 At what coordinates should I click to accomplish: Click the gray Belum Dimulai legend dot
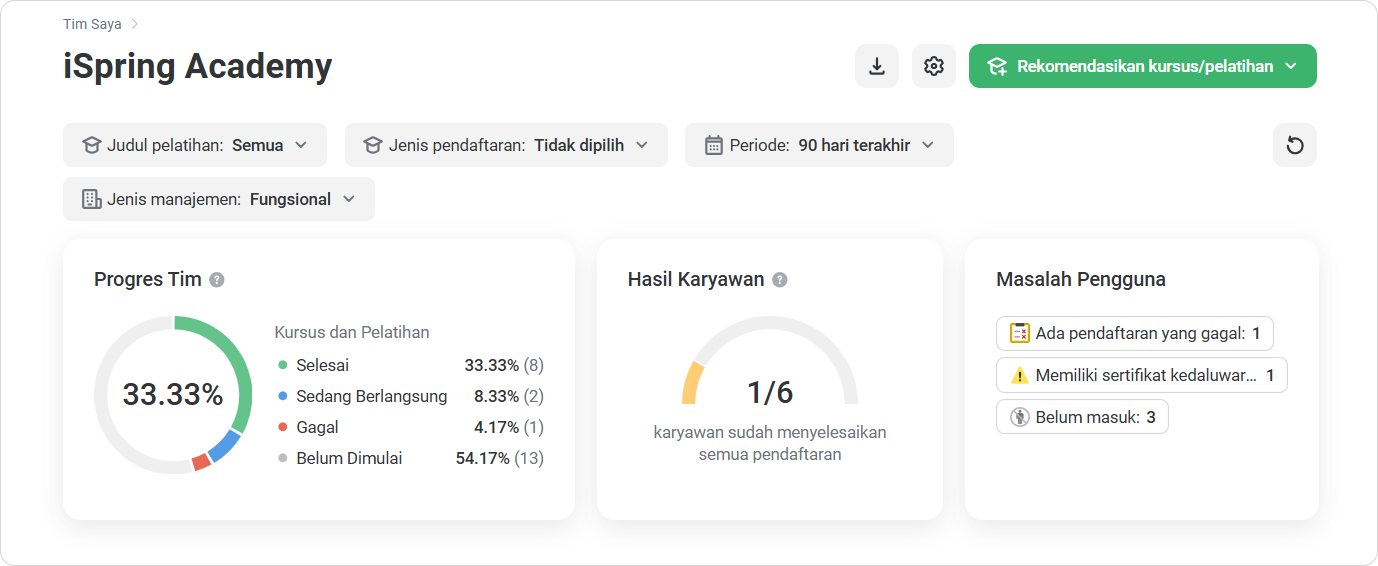tap(283, 458)
